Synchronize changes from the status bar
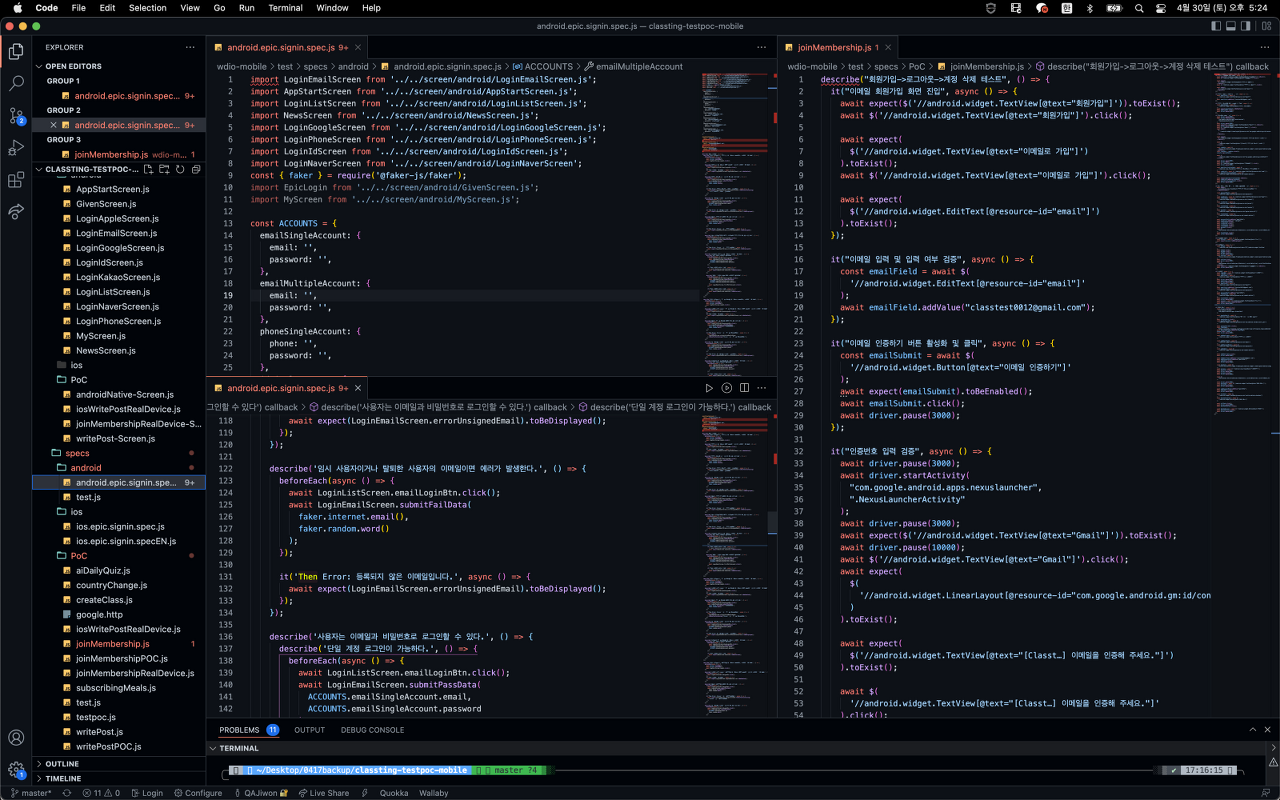This screenshot has height=800, width=1280. [x=67, y=793]
